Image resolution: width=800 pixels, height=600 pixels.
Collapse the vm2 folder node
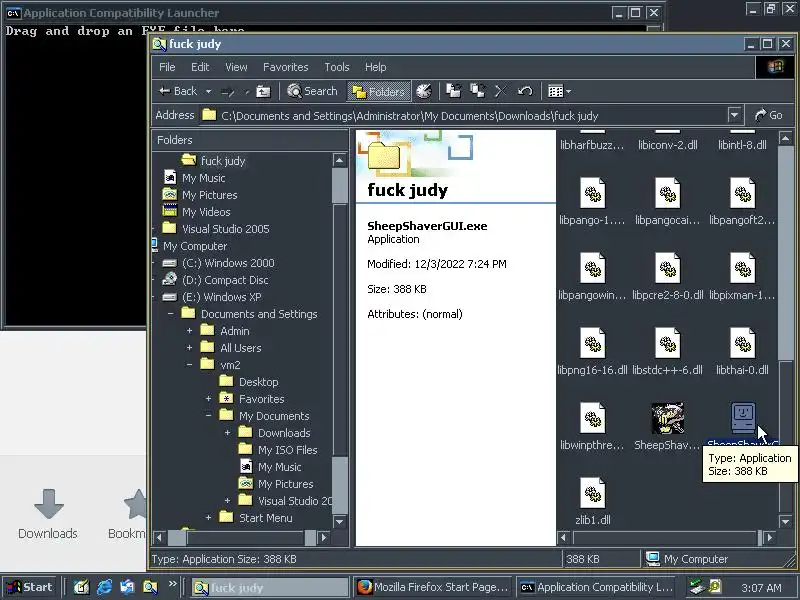tap(189, 365)
